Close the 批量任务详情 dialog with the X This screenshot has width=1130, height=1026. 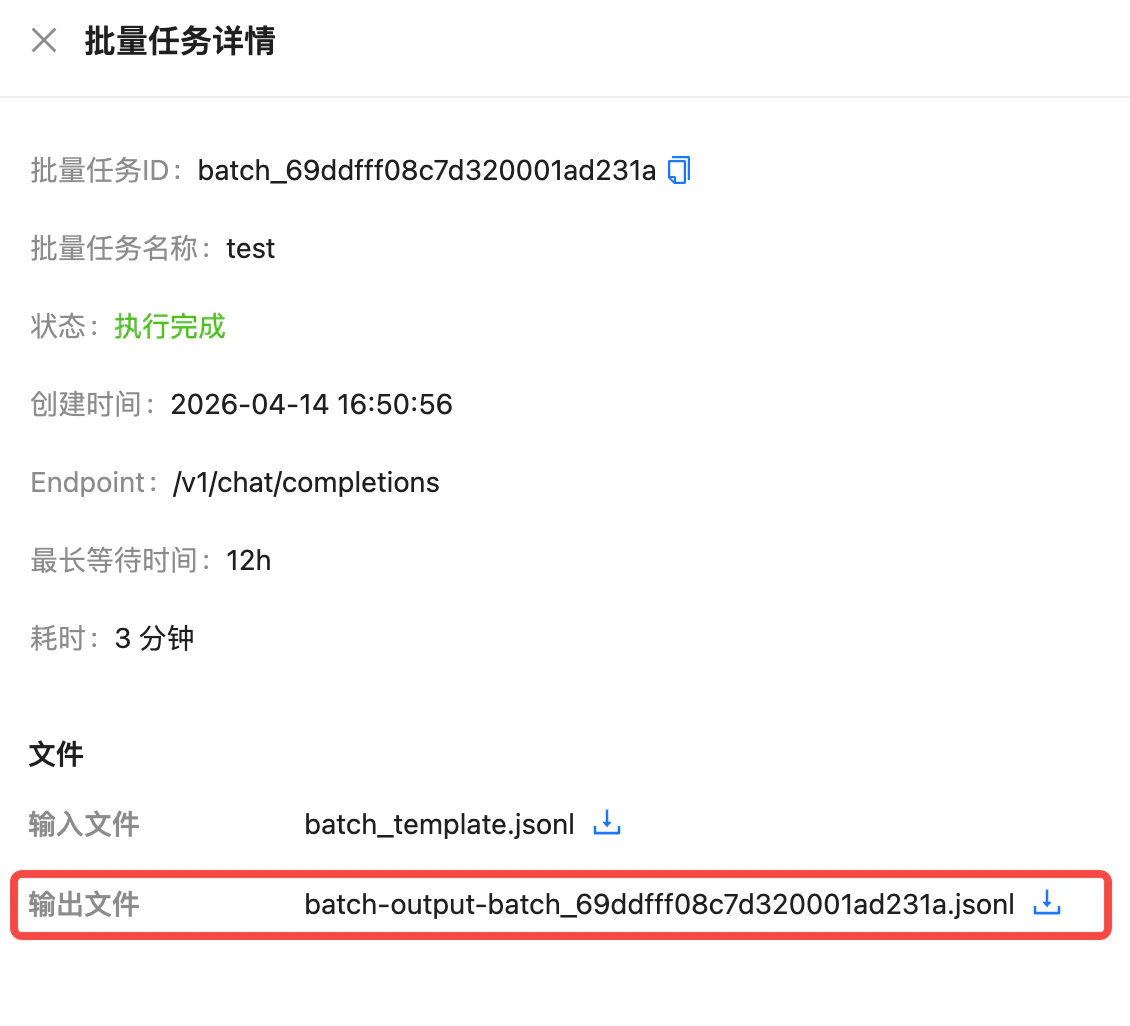click(43, 40)
